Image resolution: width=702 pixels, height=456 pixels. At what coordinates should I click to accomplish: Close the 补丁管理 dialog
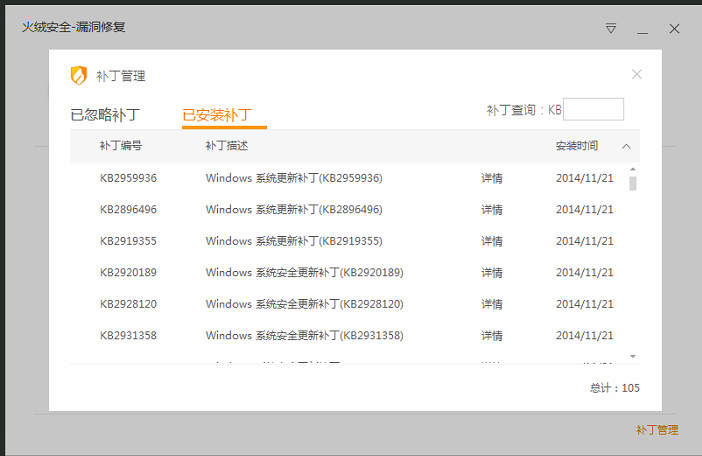point(637,74)
